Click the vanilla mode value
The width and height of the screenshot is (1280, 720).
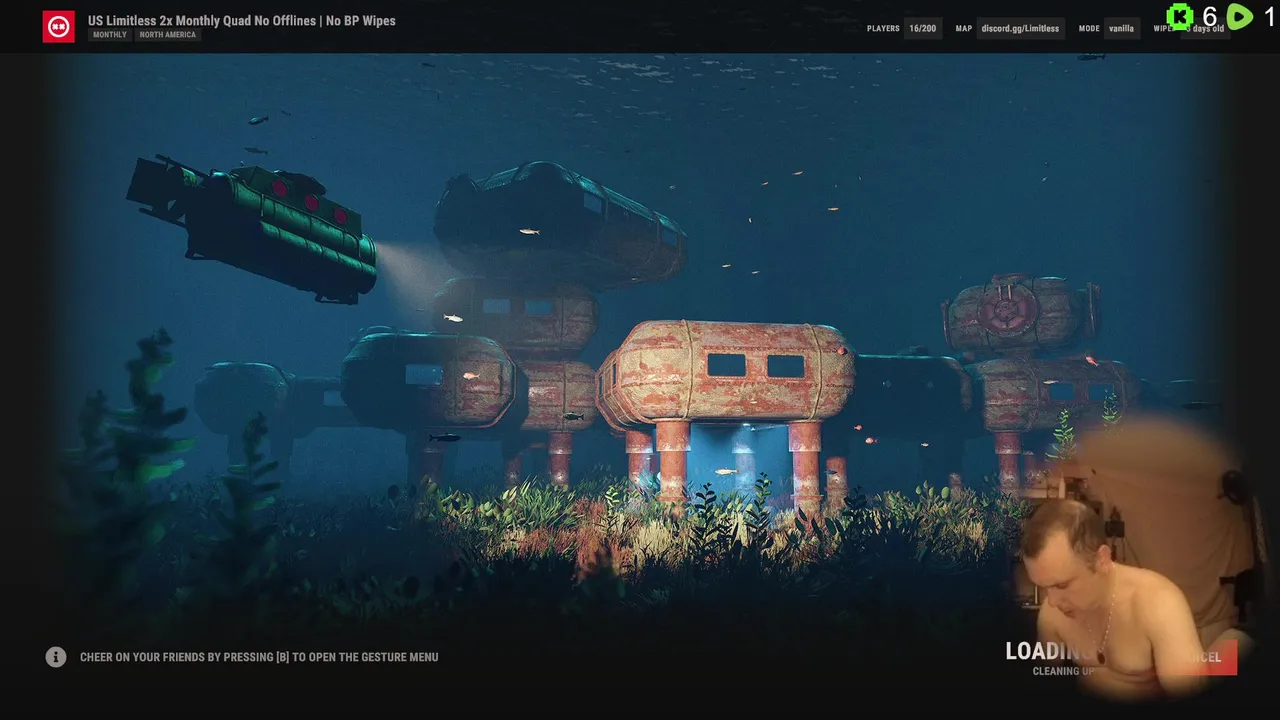pos(1121,28)
